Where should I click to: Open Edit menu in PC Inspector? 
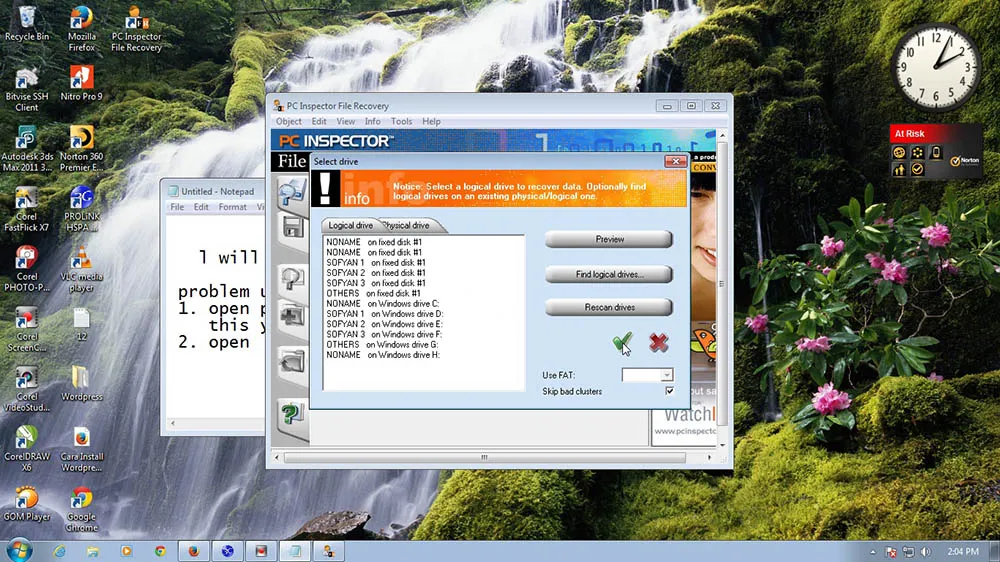319,121
